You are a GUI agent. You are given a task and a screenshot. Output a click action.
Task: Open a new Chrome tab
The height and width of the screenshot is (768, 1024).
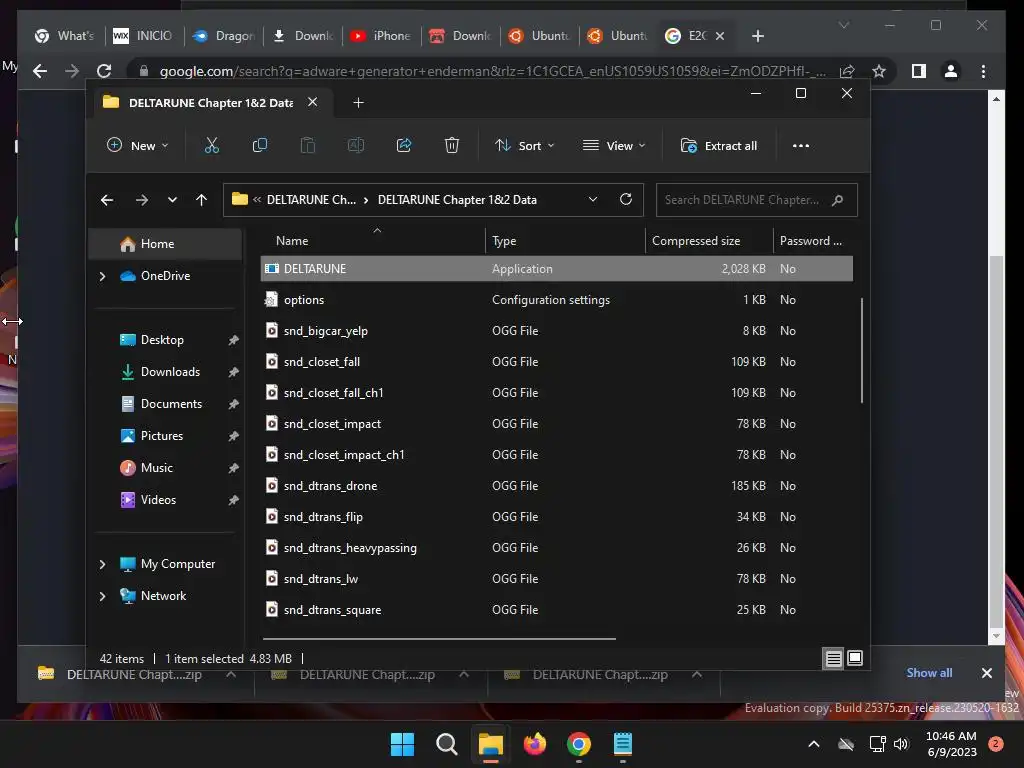(758, 36)
